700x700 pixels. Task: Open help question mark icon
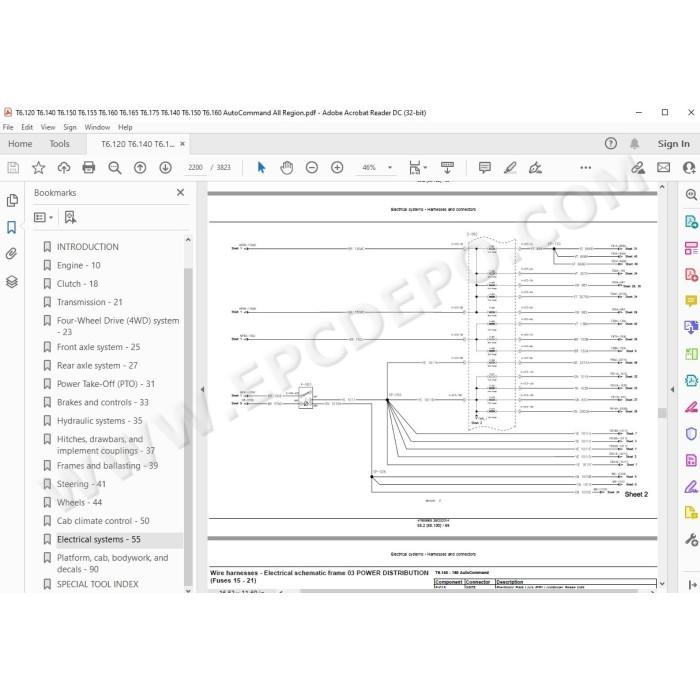611,143
